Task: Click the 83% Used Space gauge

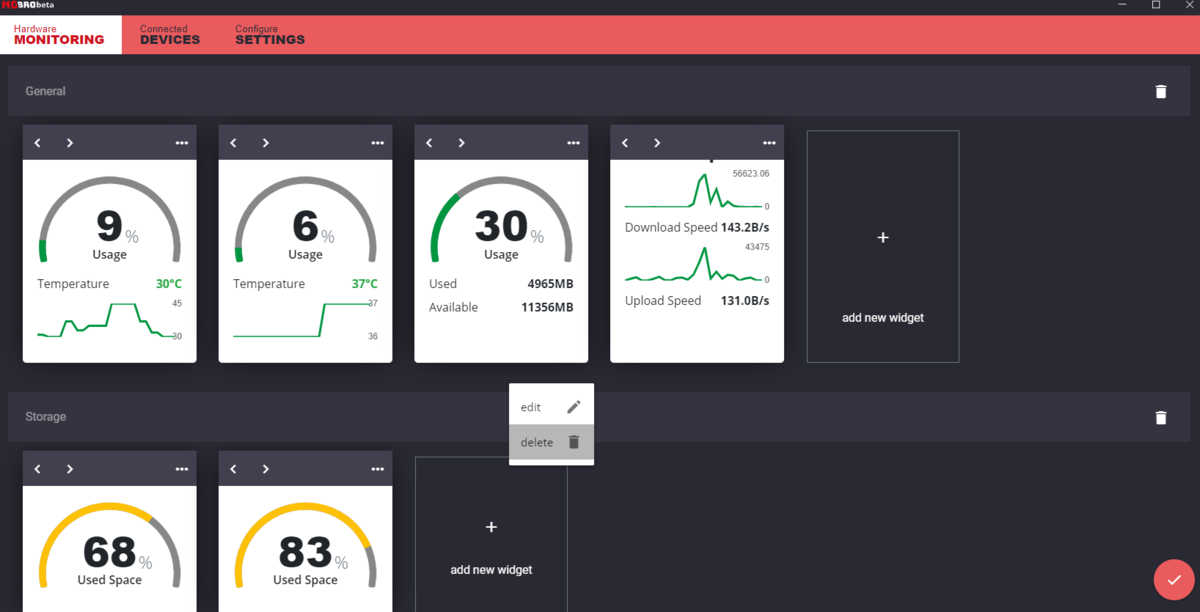Action: click(306, 545)
